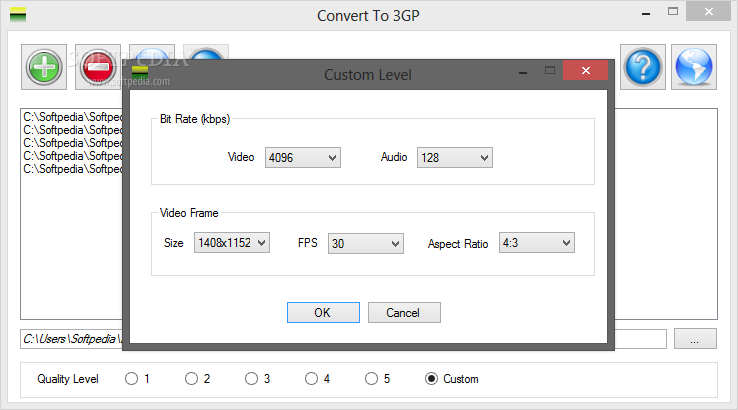Viewport: 738px width, 410px height.
Task: Select Quality Level 3 radio button
Action: pyautogui.click(x=251, y=378)
